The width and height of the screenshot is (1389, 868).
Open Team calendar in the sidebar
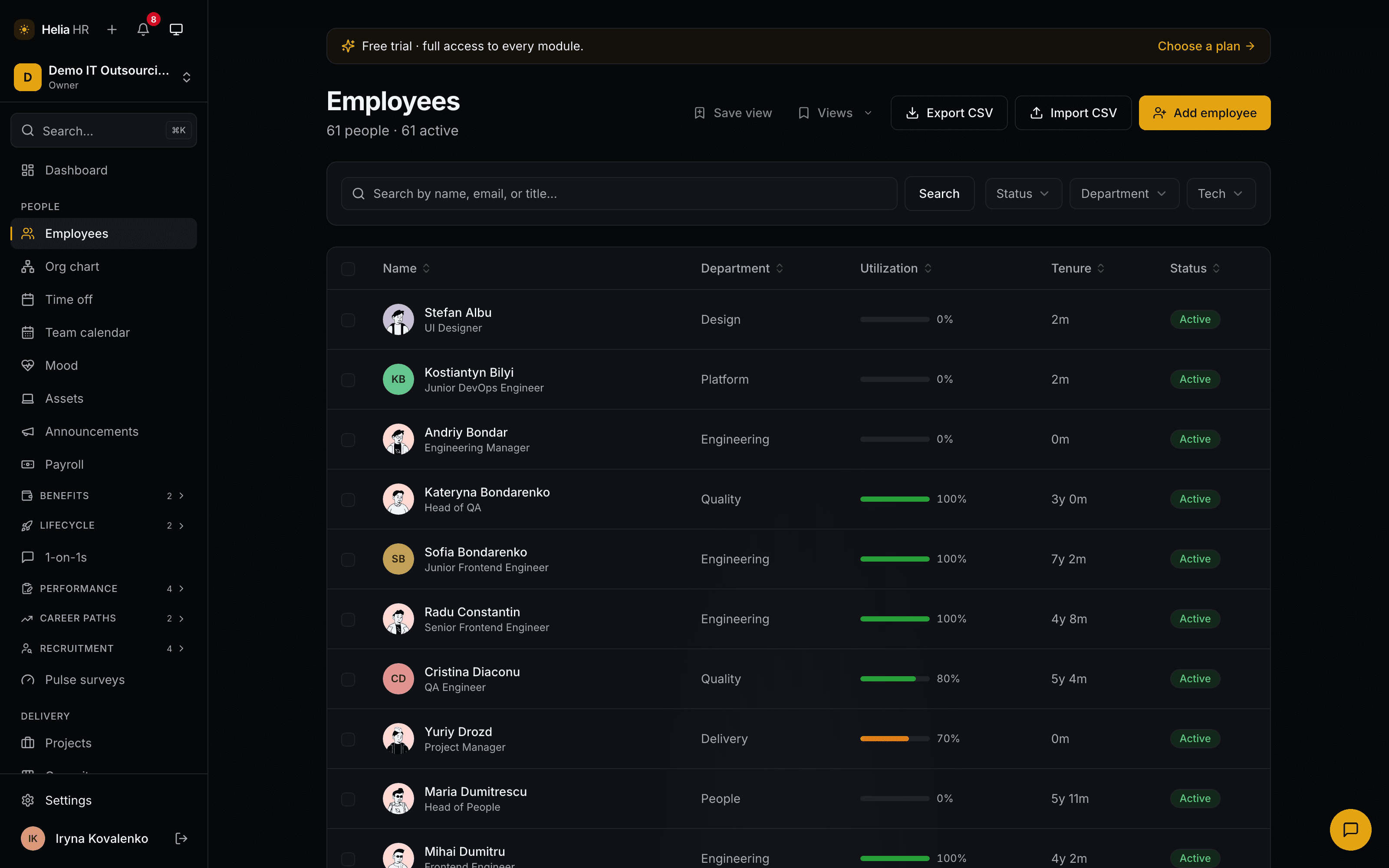tap(104, 332)
